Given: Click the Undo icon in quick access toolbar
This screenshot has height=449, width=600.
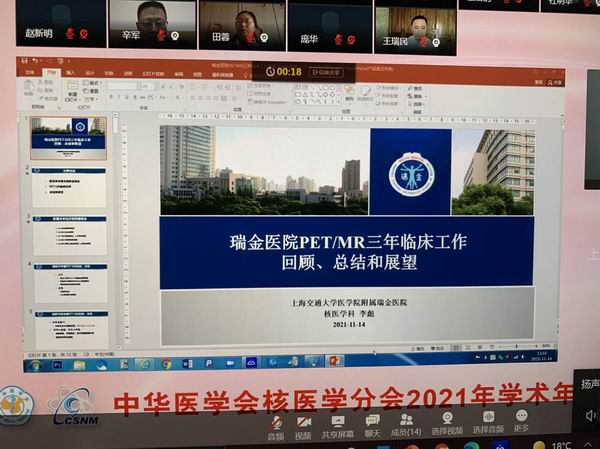Looking at the screenshot, I should coord(35,60).
